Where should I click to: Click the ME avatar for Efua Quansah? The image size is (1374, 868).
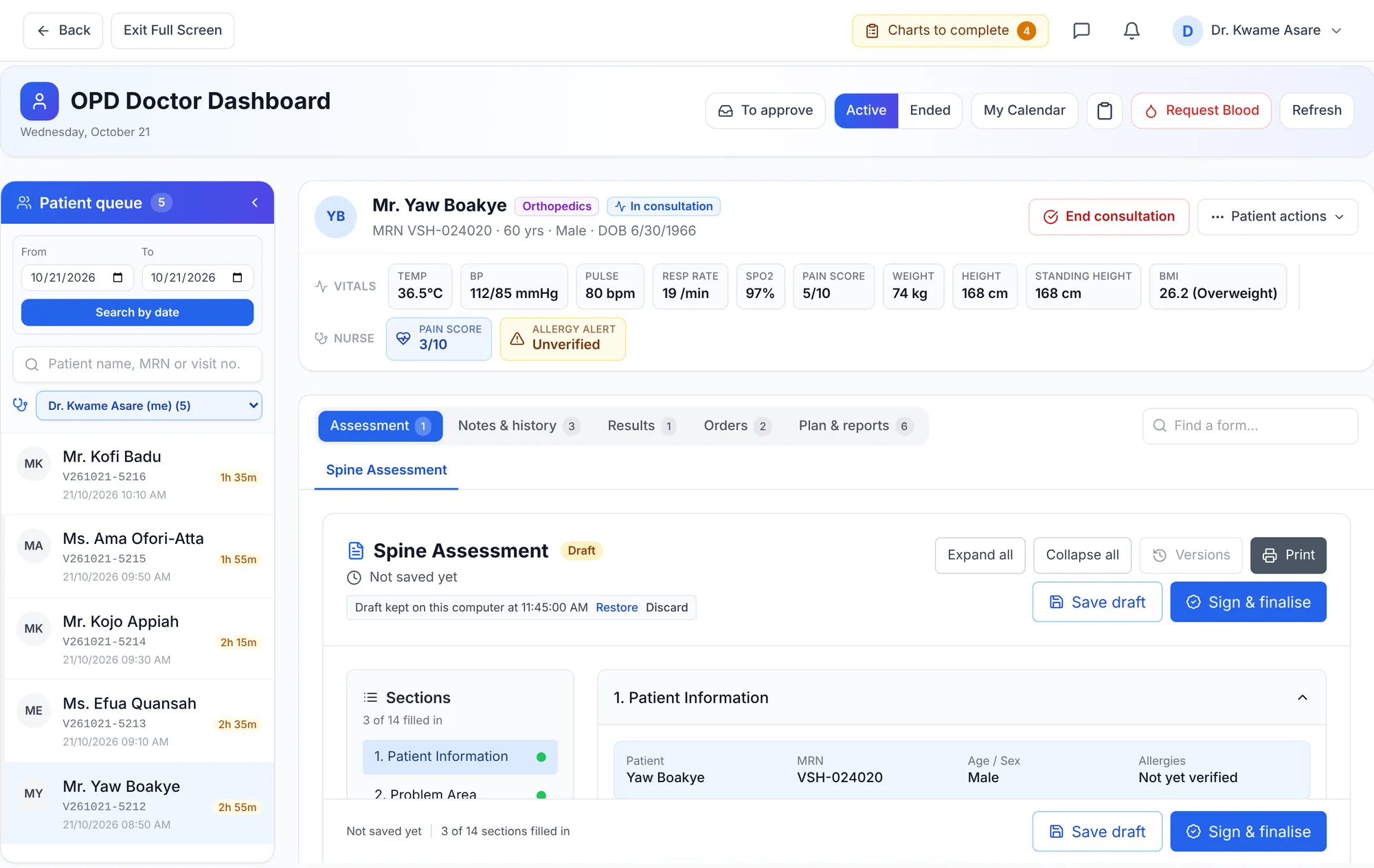click(34, 711)
